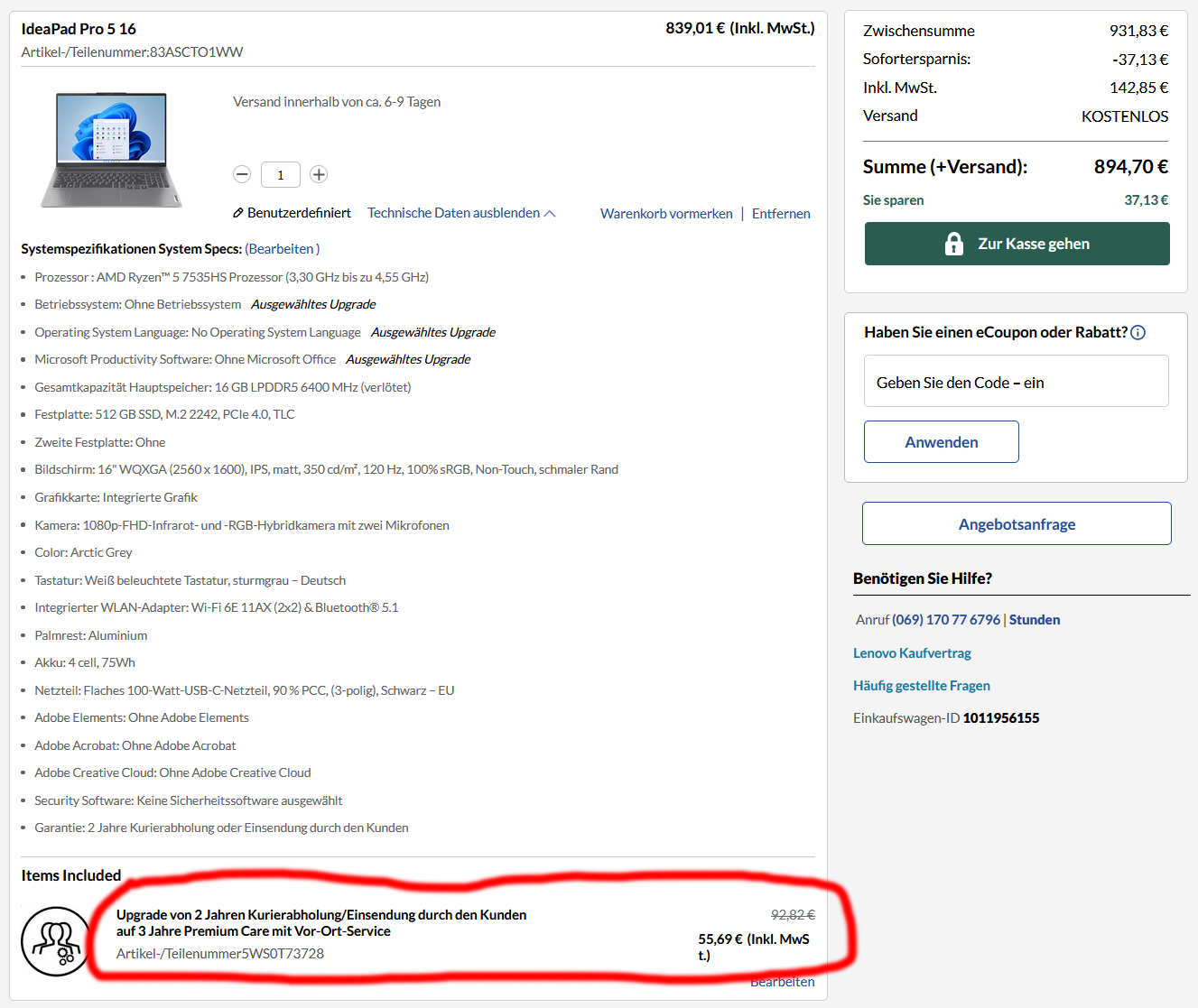Click the Prozessor AMD Ryzen 5 7535HS line
This screenshot has height=1008, width=1198.
point(231,277)
